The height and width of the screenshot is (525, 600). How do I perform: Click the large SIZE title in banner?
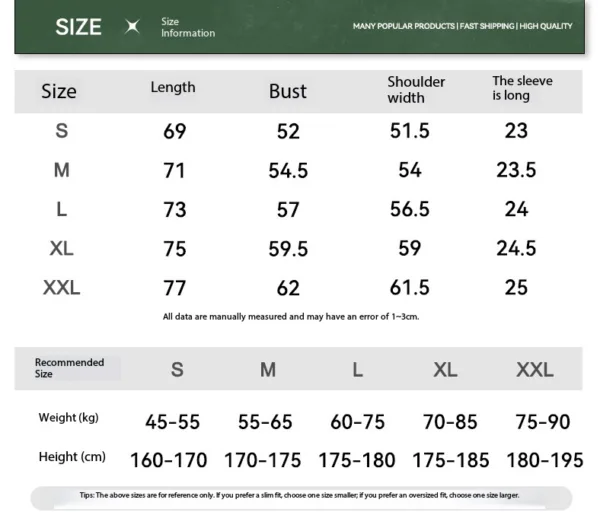point(78,27)
